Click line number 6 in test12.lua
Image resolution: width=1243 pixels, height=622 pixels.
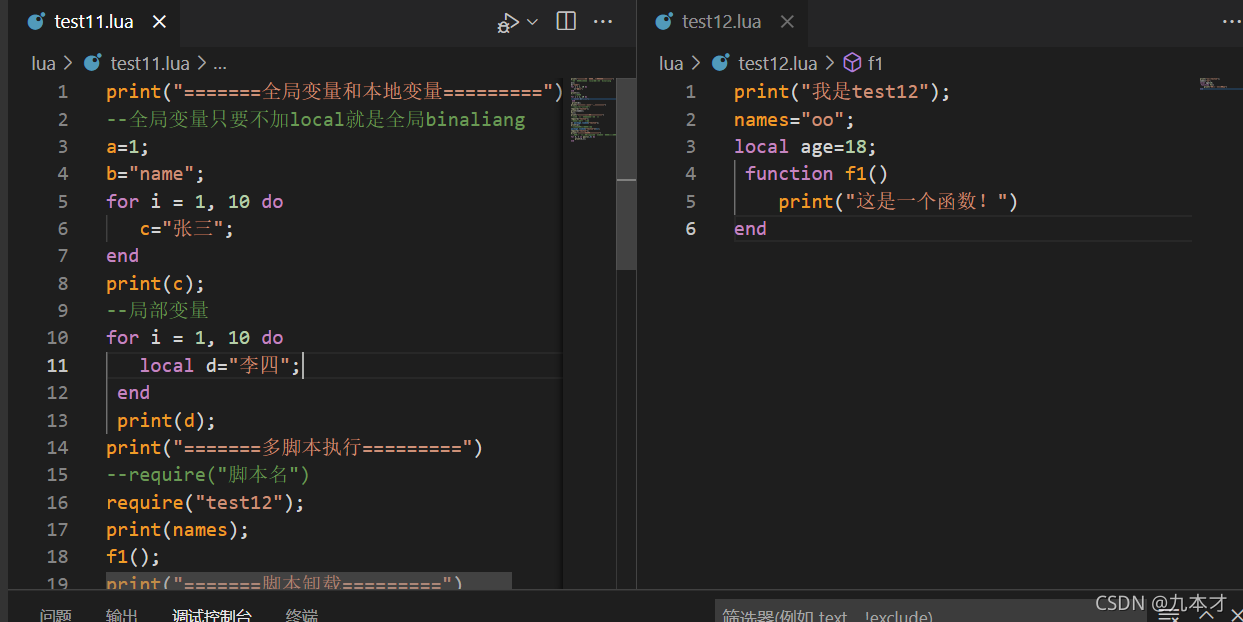[x=690, y=228]
